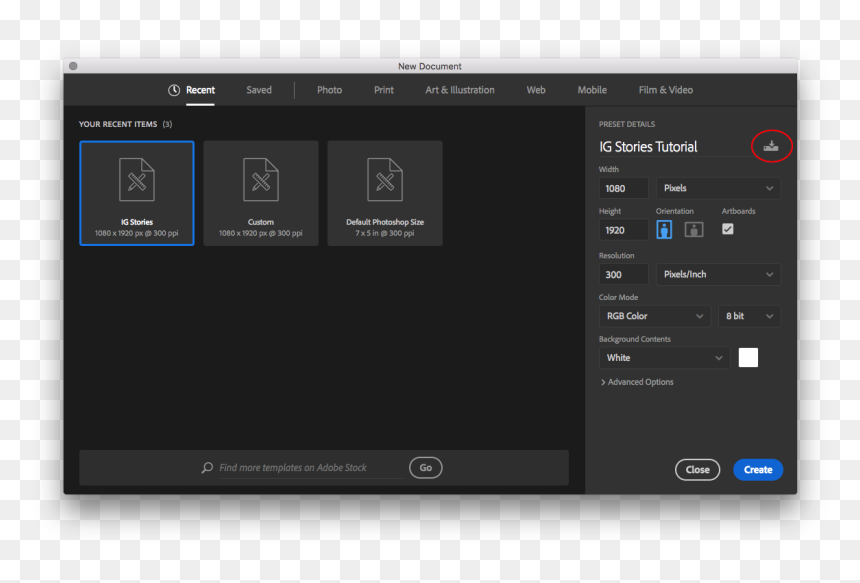
Task: Open the Pixels/Inch resolution dropdown
Action: [718, 274]
